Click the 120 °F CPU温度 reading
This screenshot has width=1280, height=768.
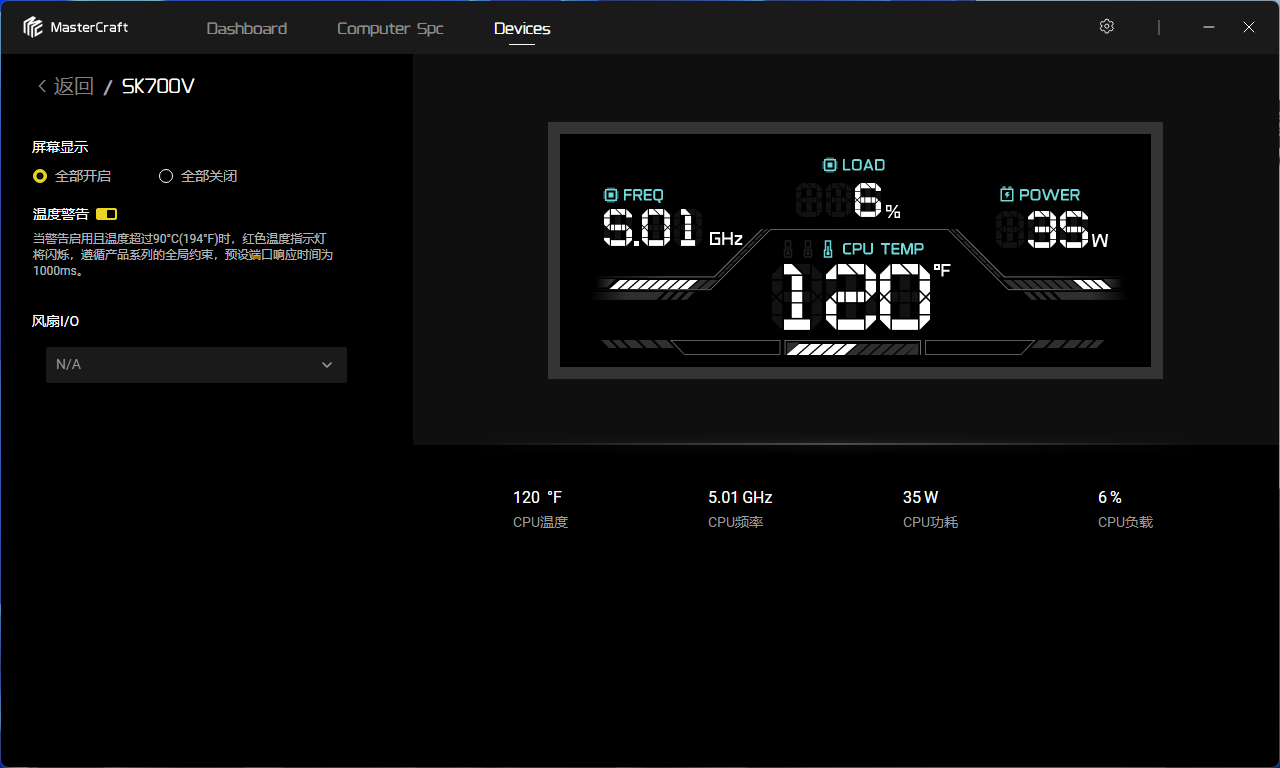point(538,497)
